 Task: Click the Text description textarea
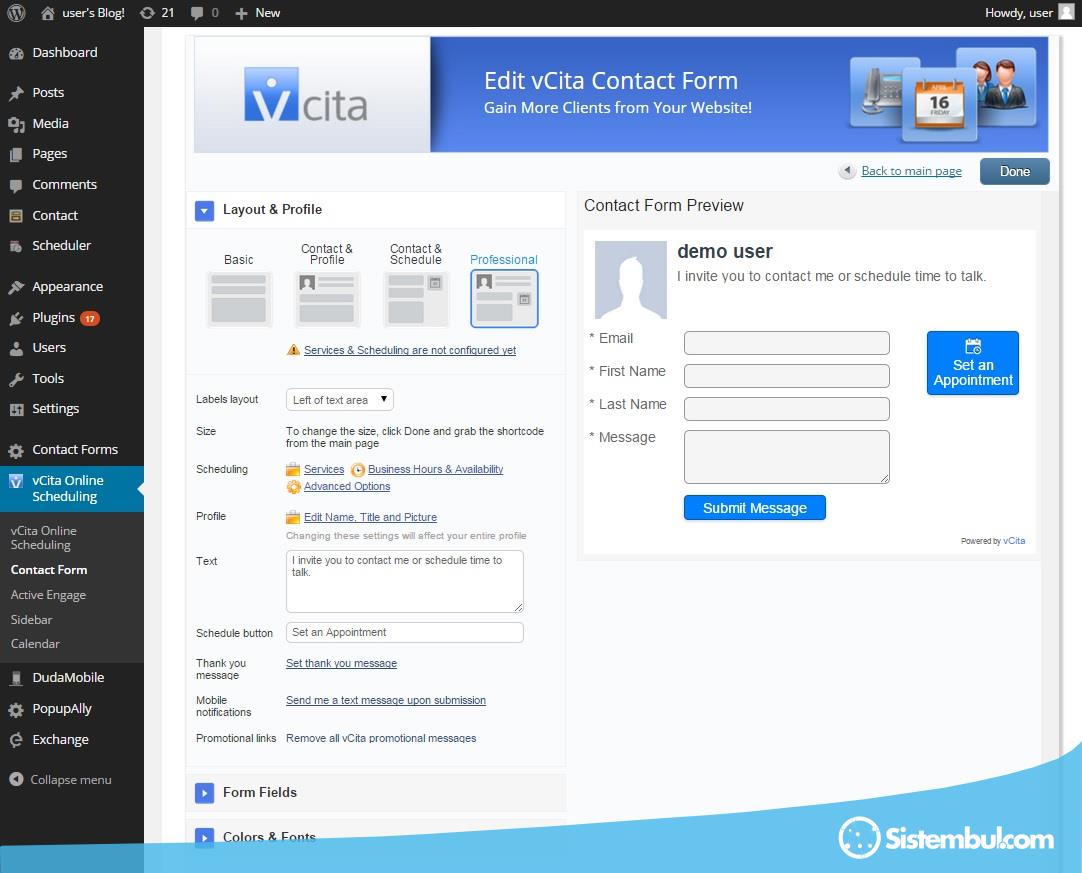click(404, 581)
